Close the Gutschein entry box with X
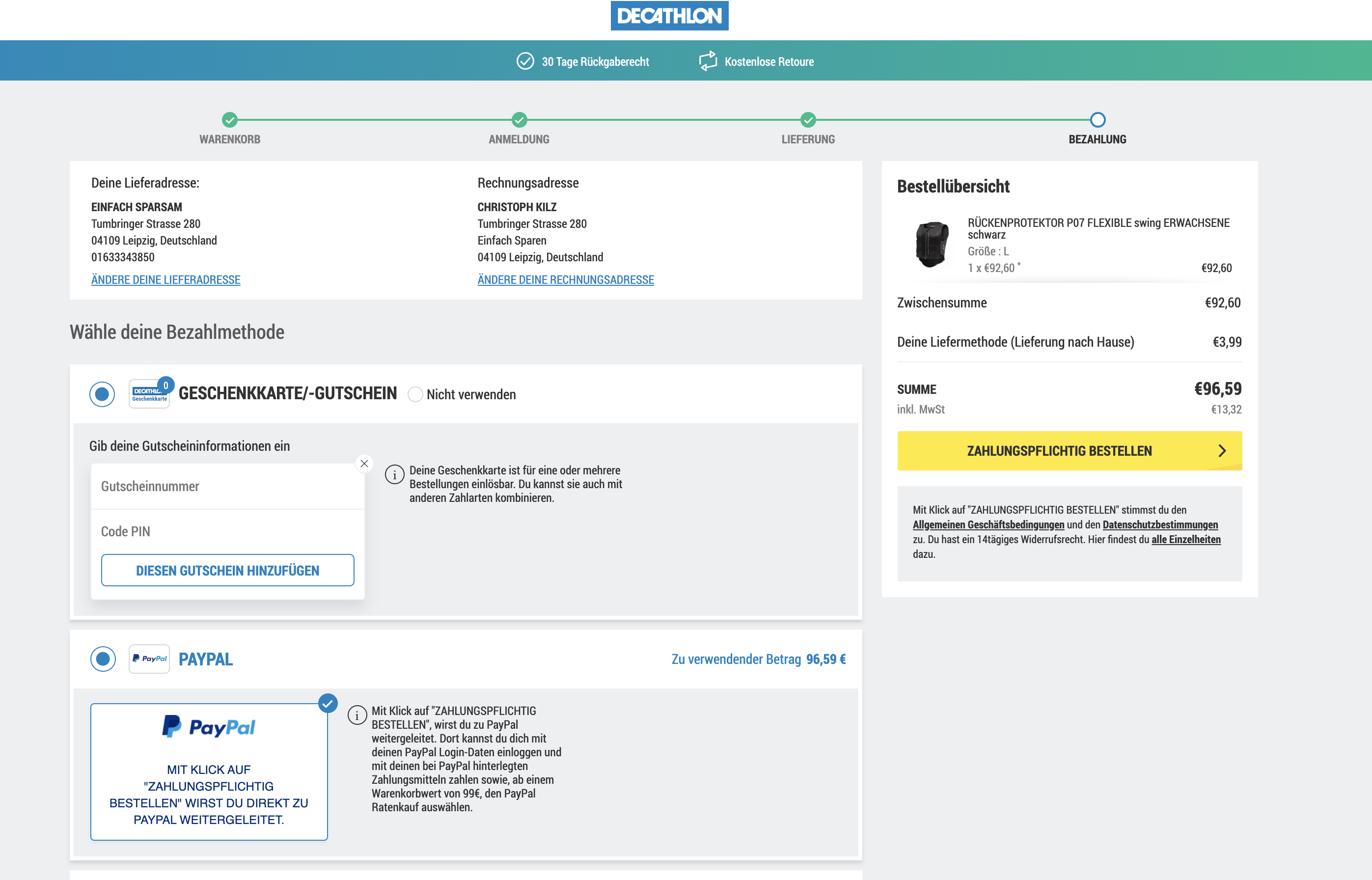Image resolution: width=1372 pixels, height=880 pixels. [364, 464]
